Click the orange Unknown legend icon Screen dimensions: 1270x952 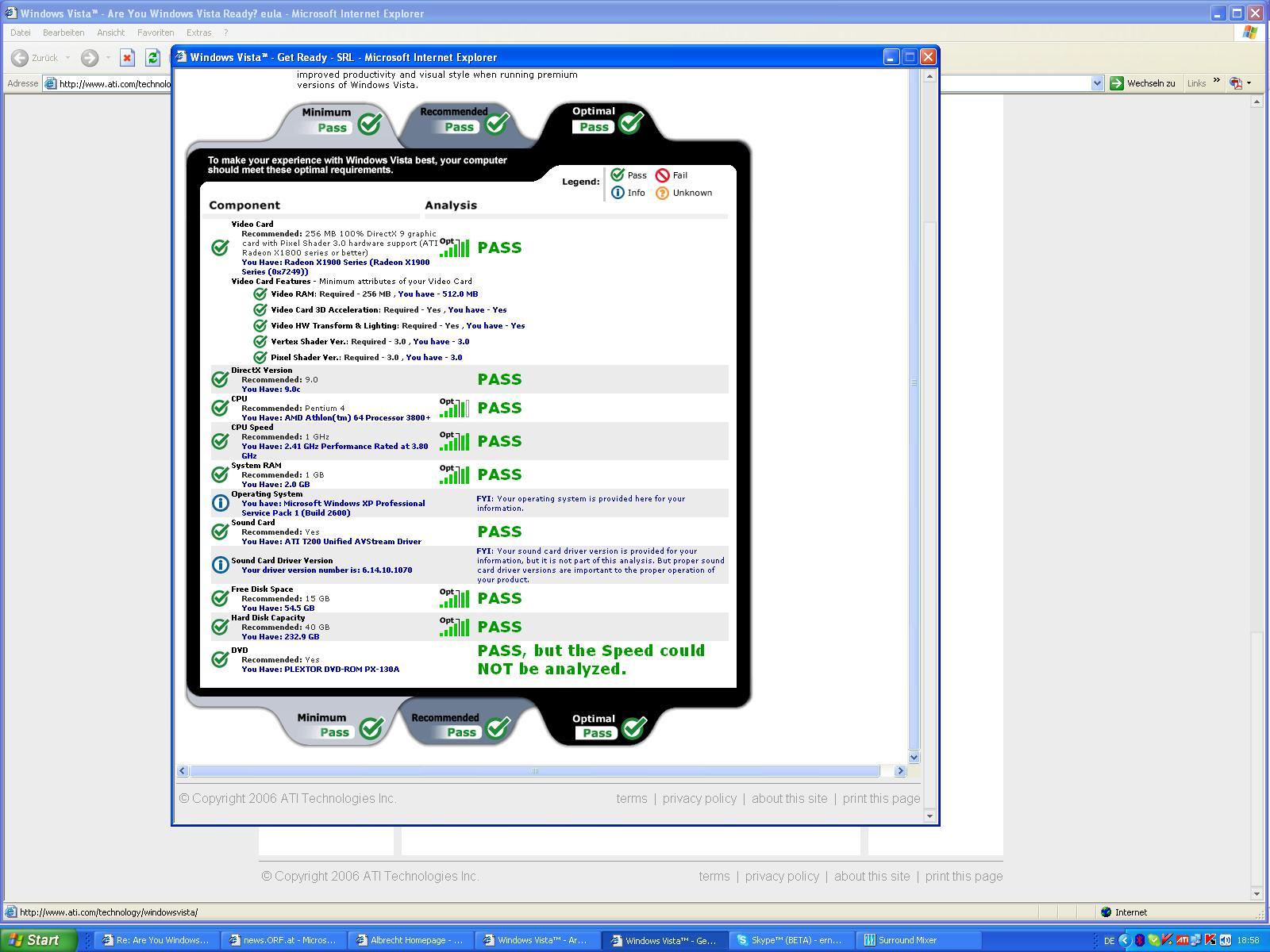click(662, 193)
